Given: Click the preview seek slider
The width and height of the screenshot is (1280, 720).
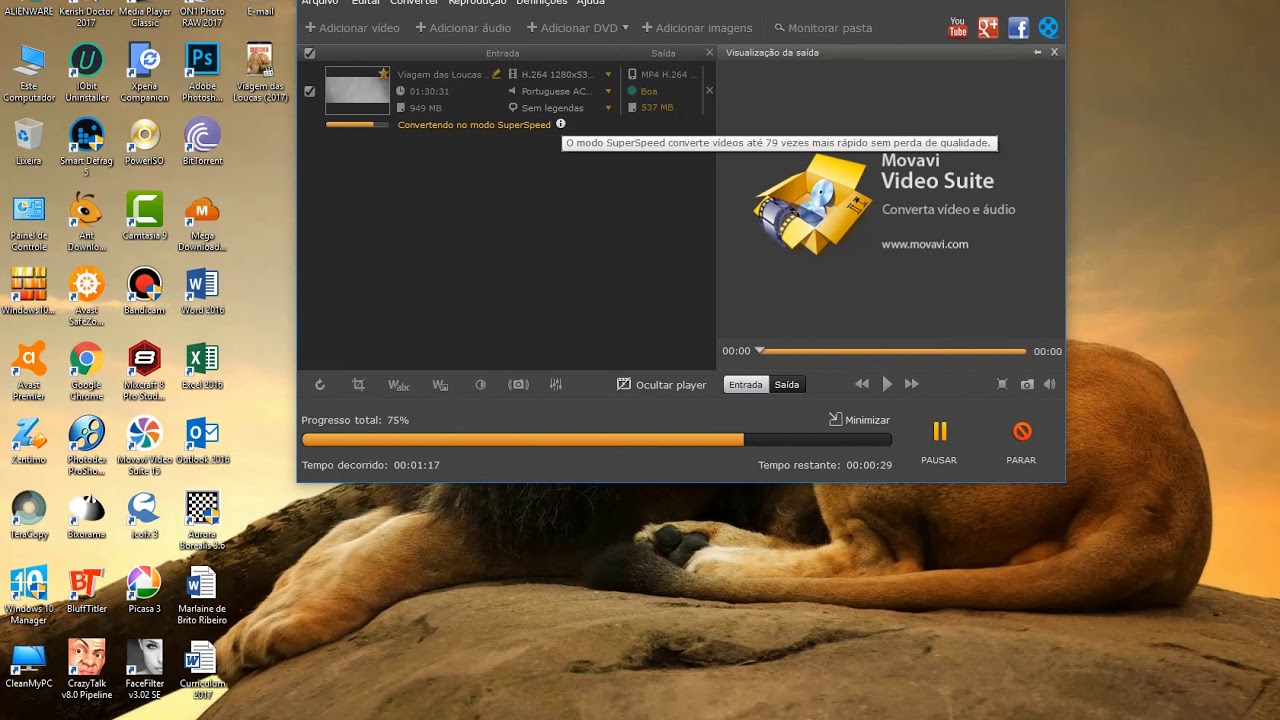Looking at the screenshot, I should pyautogui.click(x=892, y=351).
